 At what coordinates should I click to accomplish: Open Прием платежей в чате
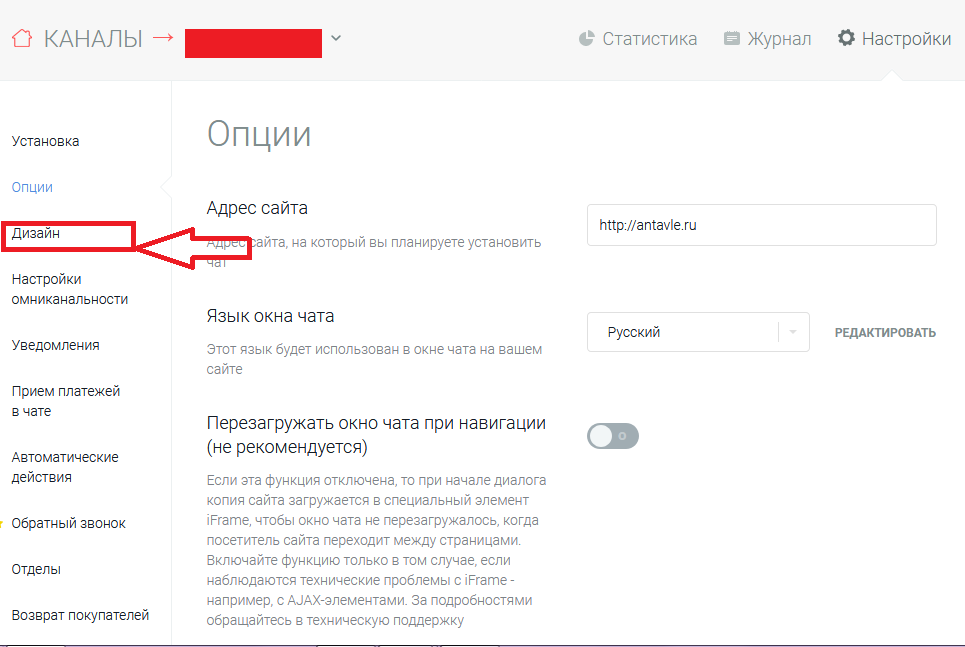[66, 401]
